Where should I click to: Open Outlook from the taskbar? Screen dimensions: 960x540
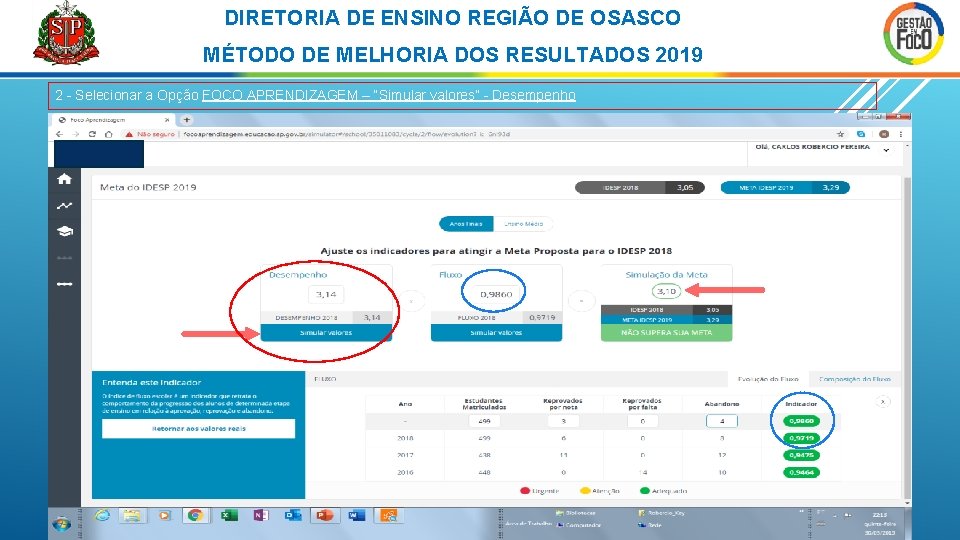(x=293, y=516)
